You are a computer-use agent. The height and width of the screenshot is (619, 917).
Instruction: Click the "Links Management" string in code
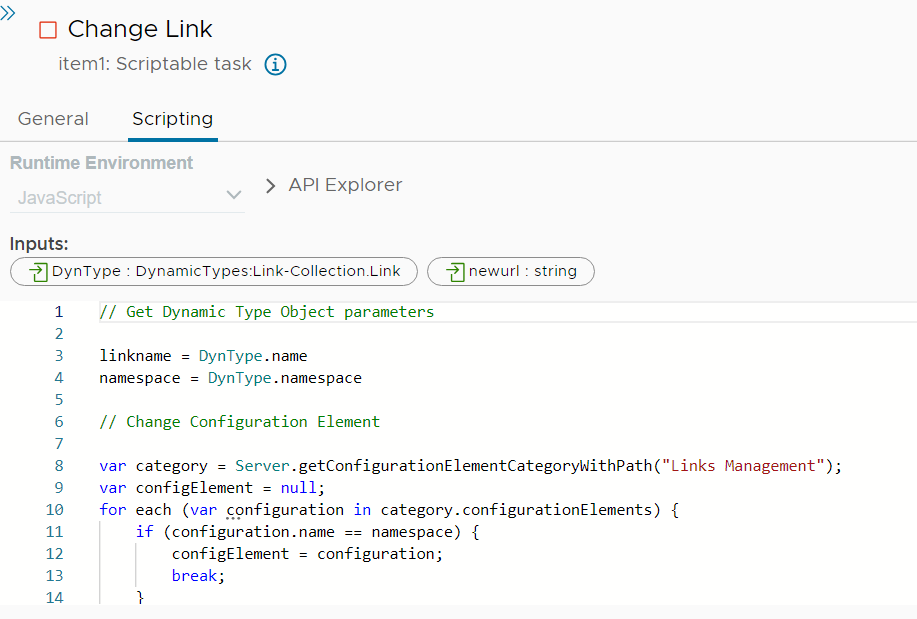747,465
